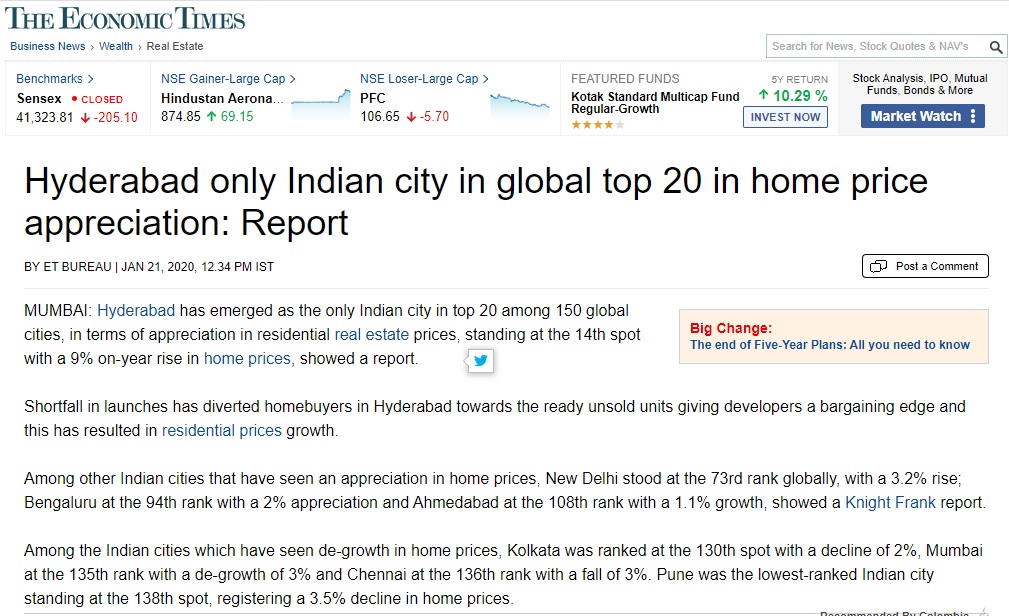The height and width of the screenshot is (616, 1009).
Task: Click the speech bubble comment icon
Action: click(878, 266)
